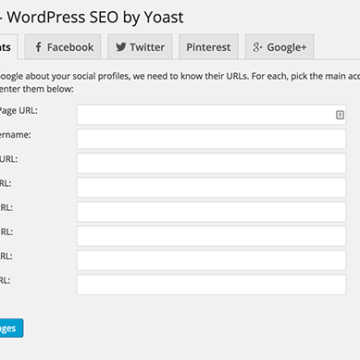Image resolution: width=360 pixels, height=360 pixels.
Task: Click the sixth URL input field
Action: [211, 236]
